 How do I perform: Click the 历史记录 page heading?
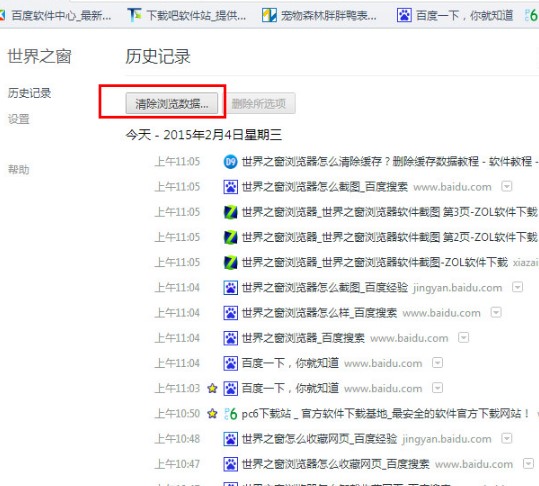(158, 56)
